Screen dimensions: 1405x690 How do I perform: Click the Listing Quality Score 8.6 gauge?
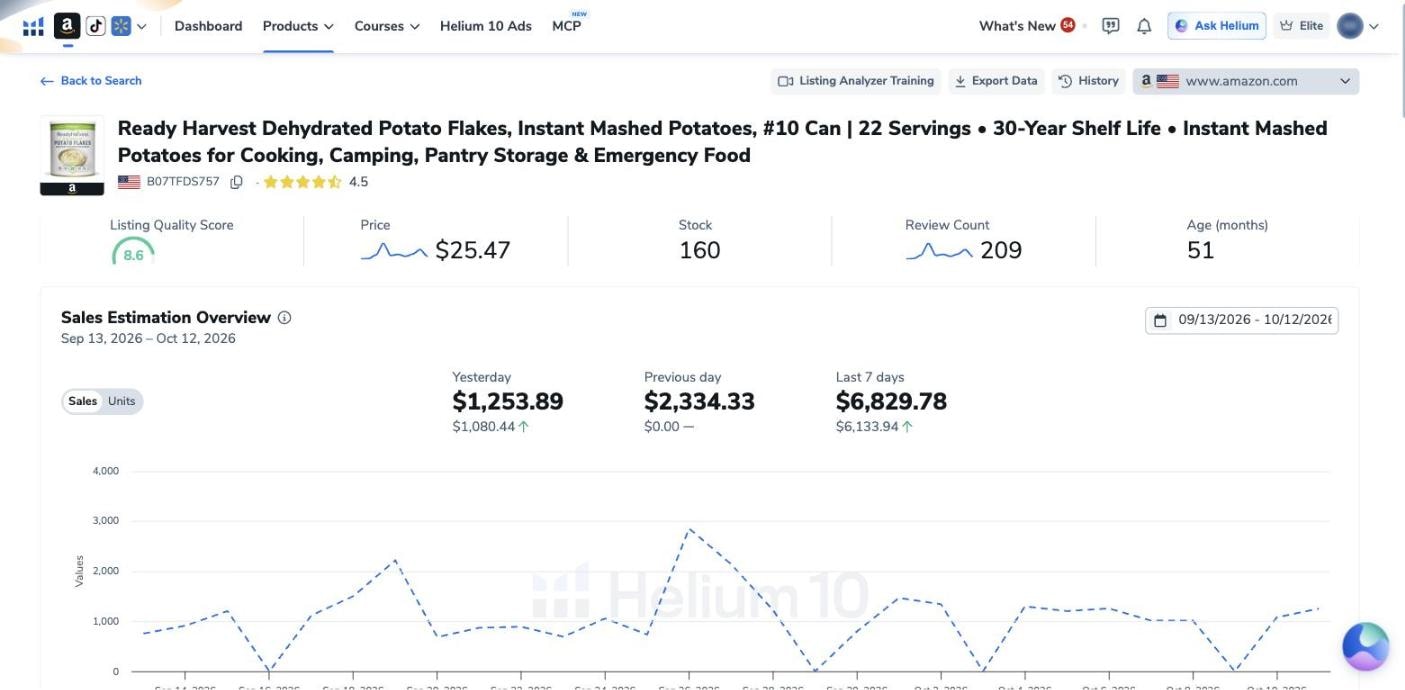pos(133,251)
